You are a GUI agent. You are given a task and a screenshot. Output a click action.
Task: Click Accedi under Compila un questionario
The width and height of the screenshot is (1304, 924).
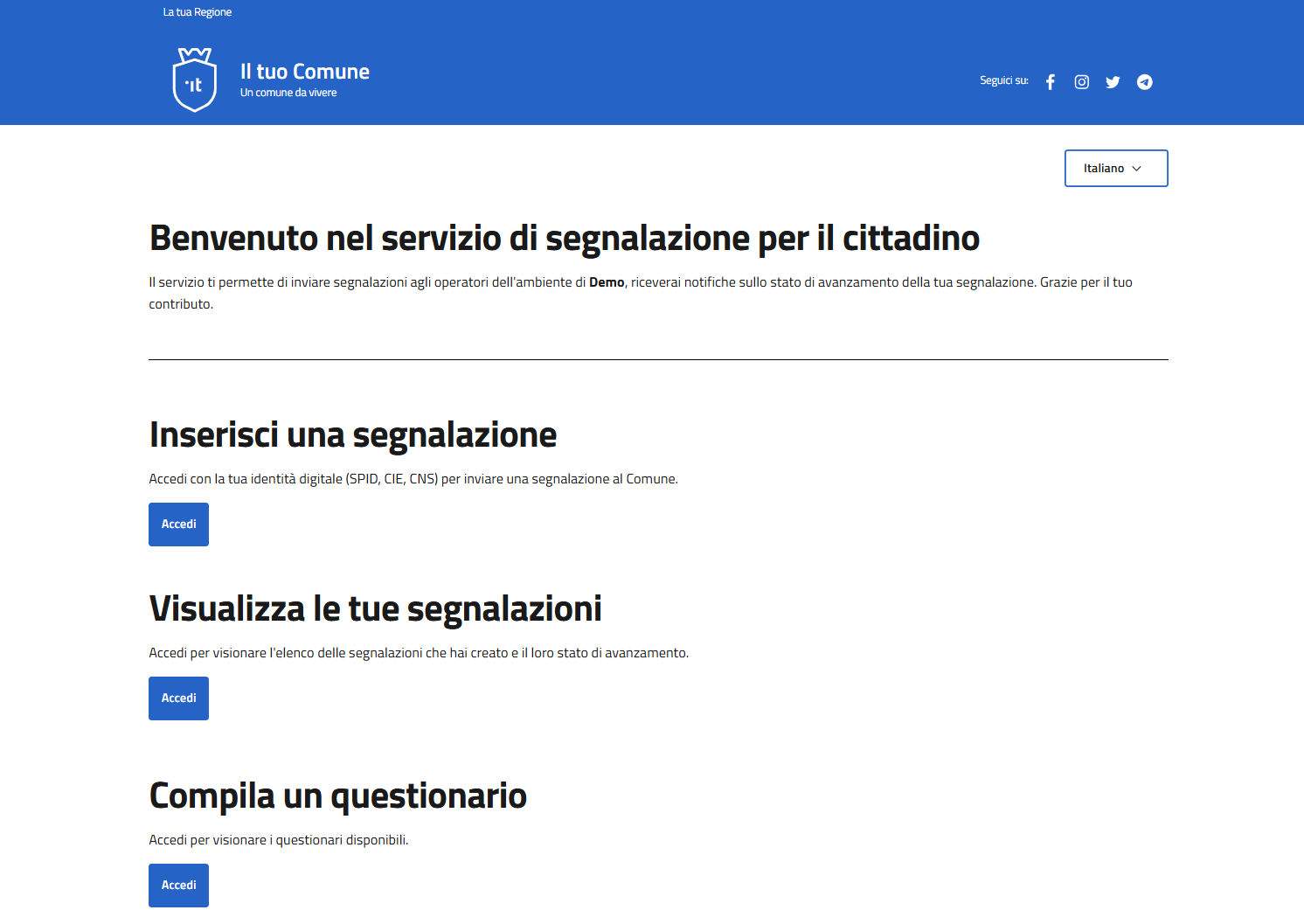click(178, 886)
